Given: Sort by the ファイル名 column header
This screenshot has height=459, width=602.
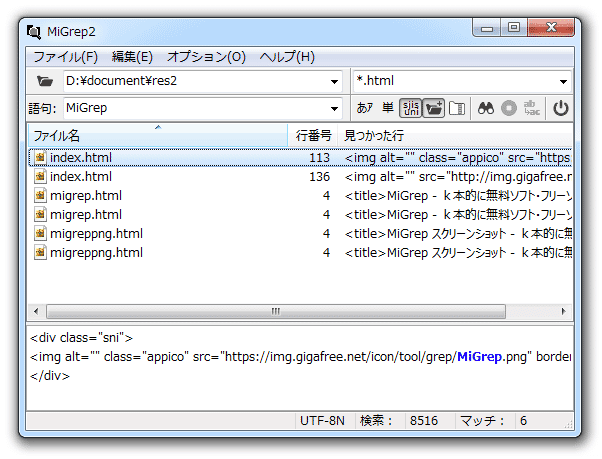Looking at the screenshot, I should point(158,135).
